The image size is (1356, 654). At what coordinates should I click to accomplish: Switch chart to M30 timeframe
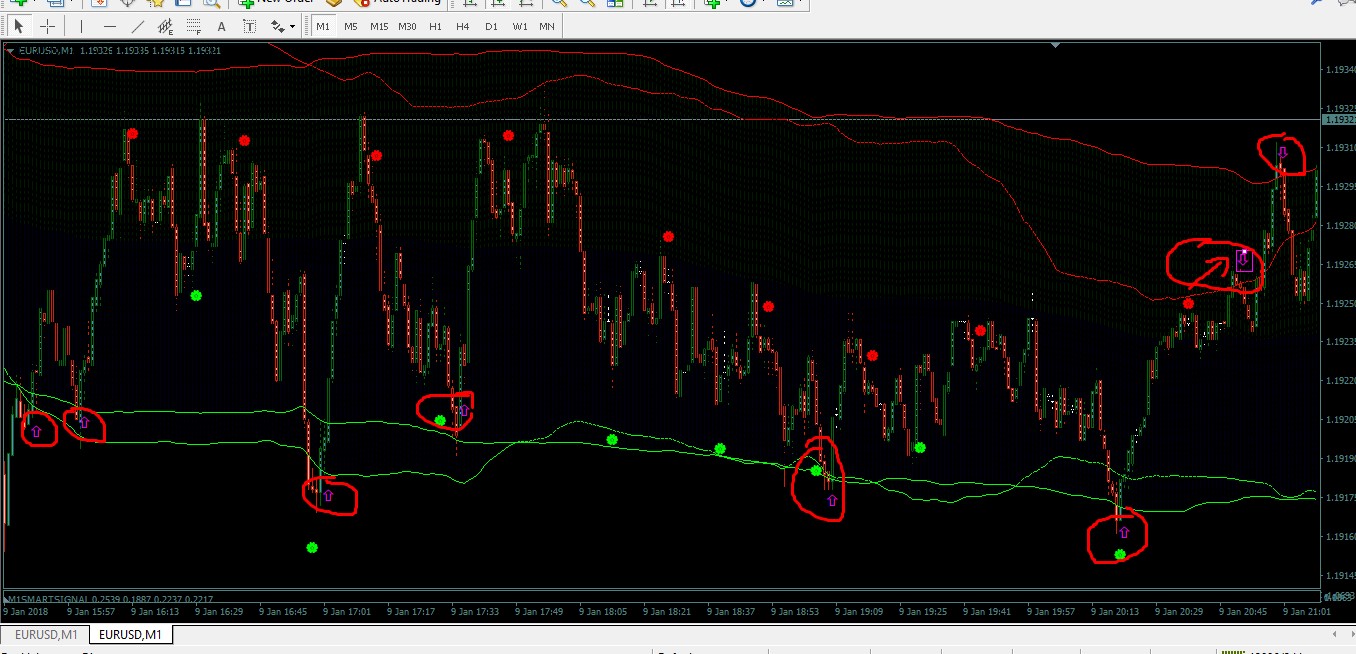tap(407, 26)
